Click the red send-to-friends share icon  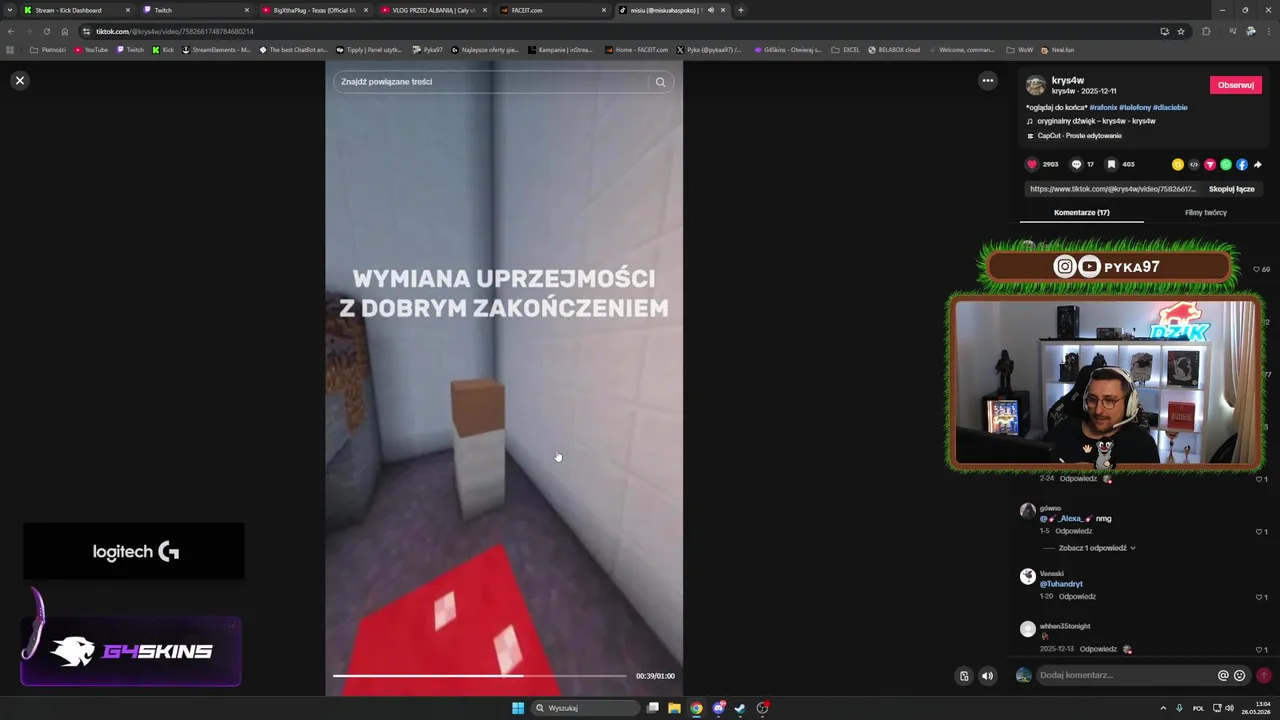pyautogui.click(x=1210, y=165)
